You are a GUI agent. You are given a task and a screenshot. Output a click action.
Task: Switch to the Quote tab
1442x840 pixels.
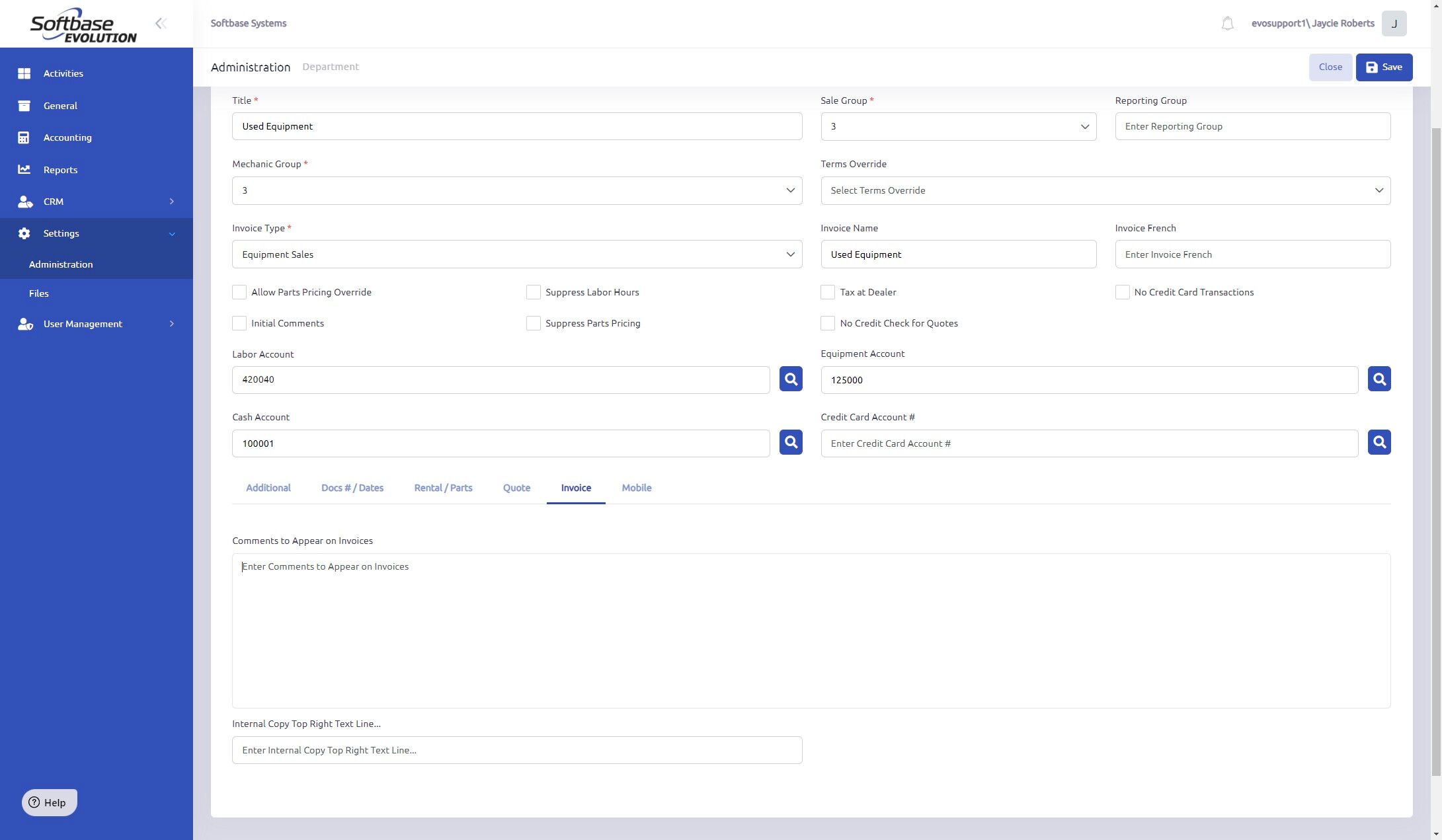point(516,488)
